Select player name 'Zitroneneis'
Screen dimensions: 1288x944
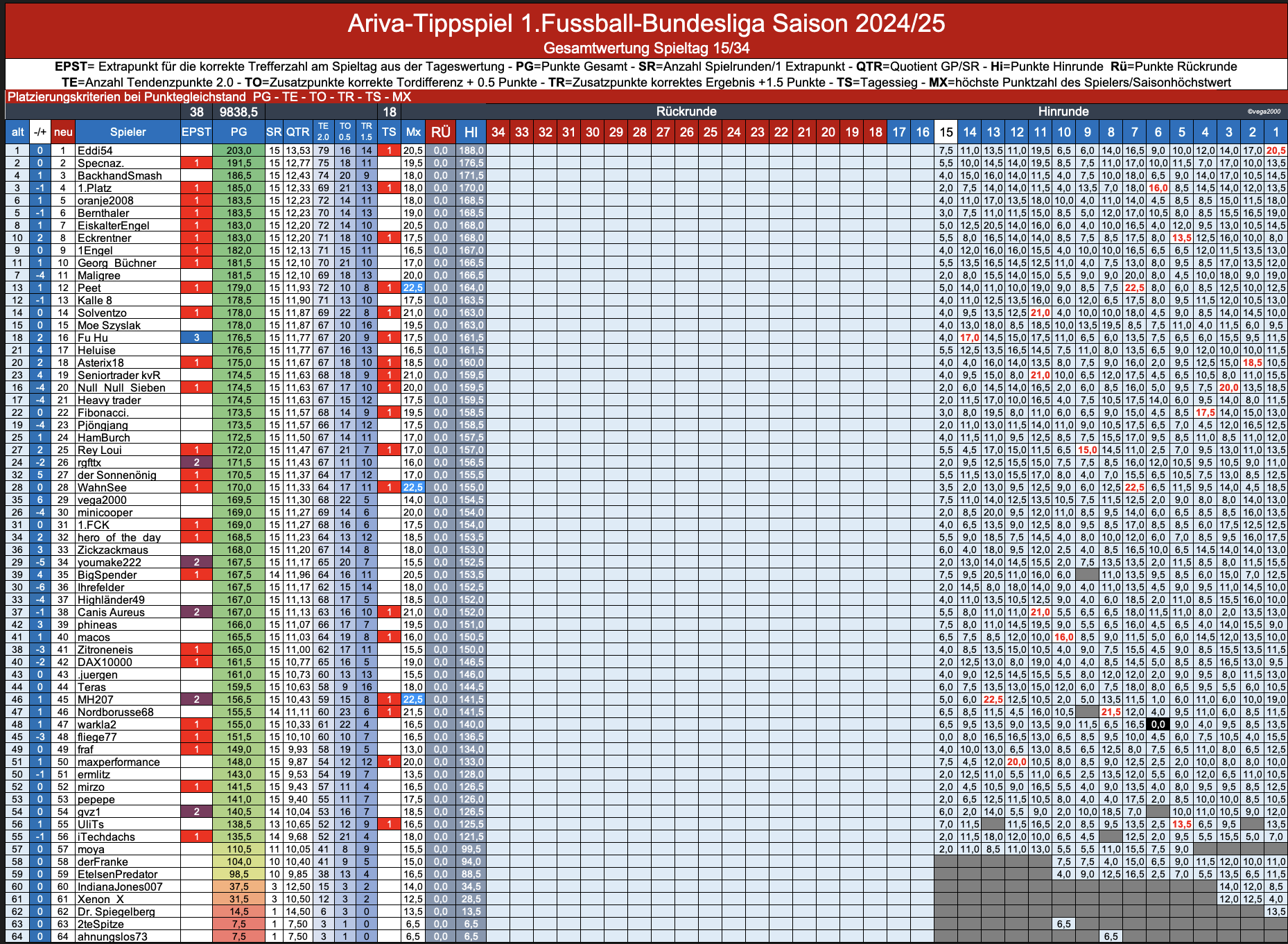click(x=105, y=649)
